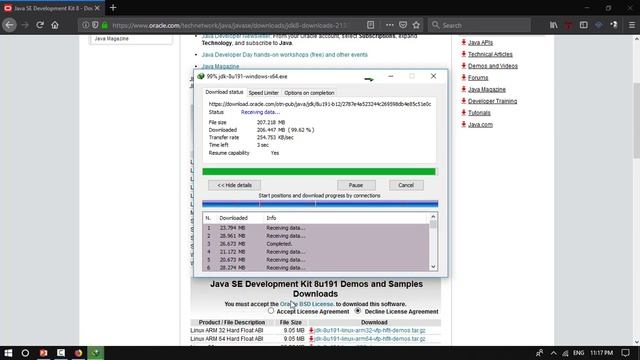Image resolution: width=640 pixels, height=360 pixels.
Task: Open Java Developer Day workshops link
Action: pyautogui.click(x=284, y=54)
